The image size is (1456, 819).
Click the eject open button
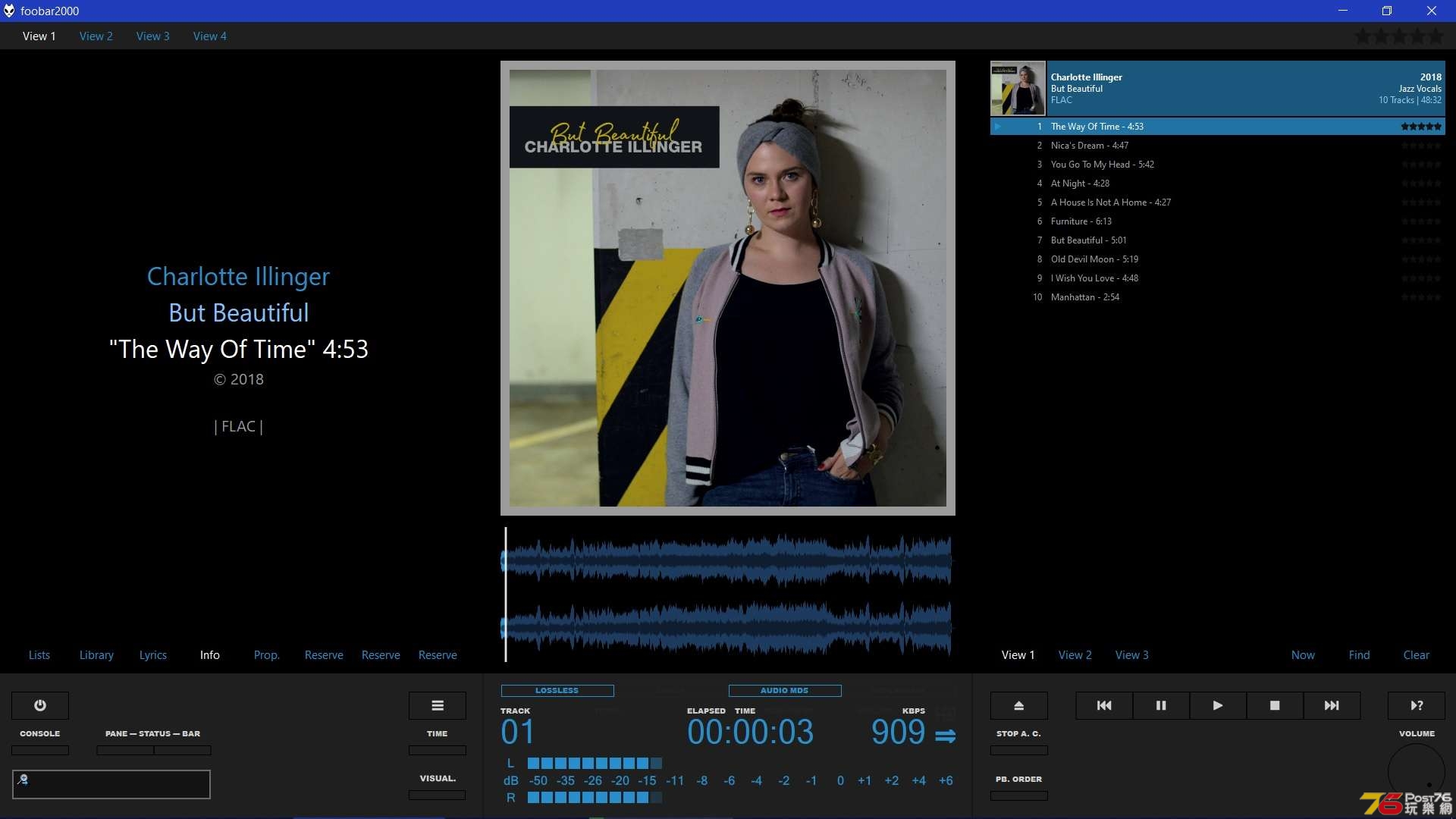[x=1019, y=705]
